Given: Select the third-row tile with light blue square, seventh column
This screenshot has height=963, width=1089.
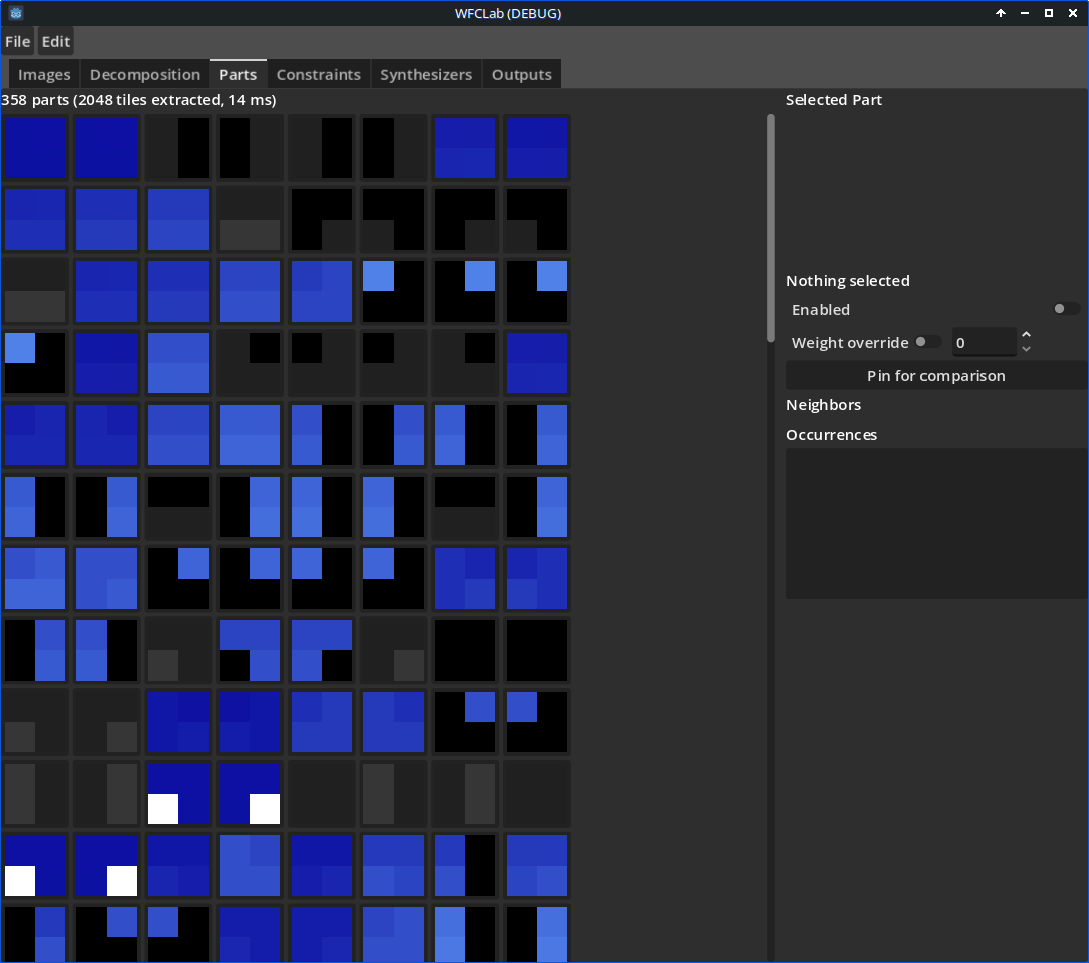Looking at the screenshot, I should coord(465,291).
